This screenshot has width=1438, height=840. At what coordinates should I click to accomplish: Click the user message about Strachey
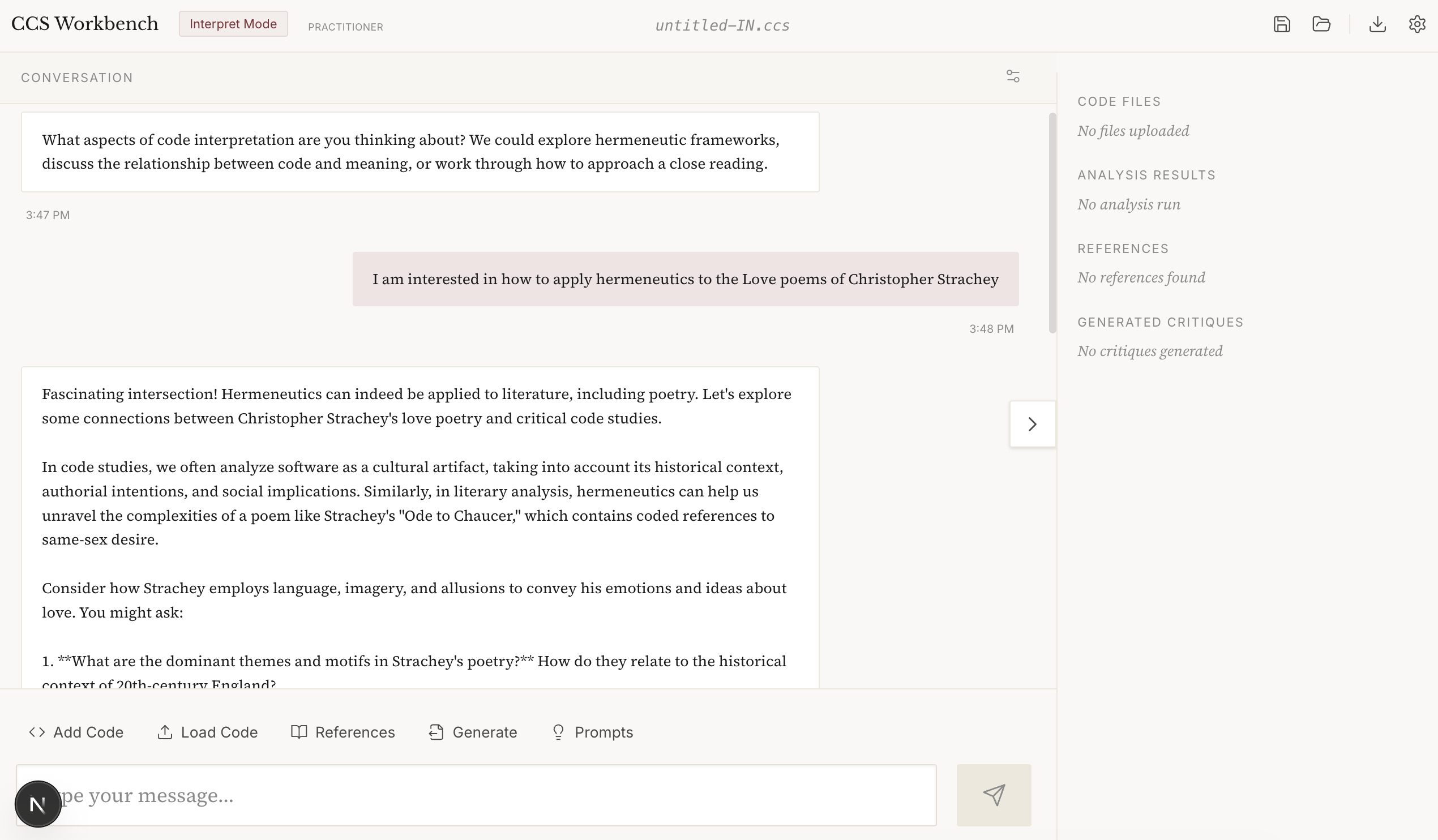pyautogui.click(x=685, y=279)
